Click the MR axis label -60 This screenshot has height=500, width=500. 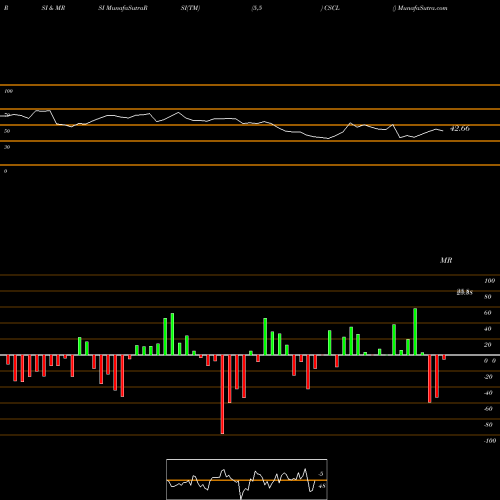click(488, 409)
